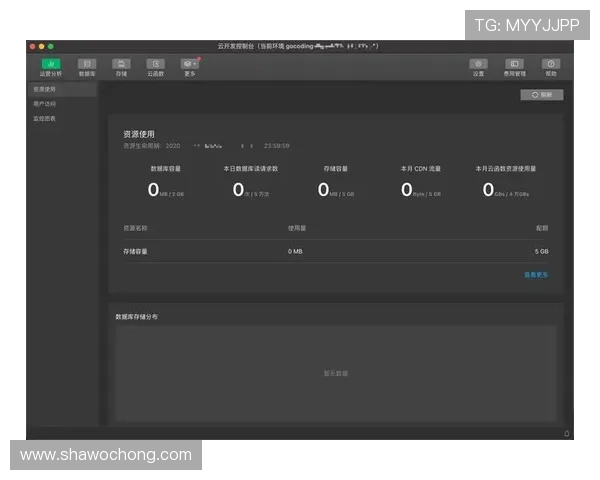Expand the 更多 dropdown in toolbar
The width and height of the screenshot is (600, 480).
(190, 65)
